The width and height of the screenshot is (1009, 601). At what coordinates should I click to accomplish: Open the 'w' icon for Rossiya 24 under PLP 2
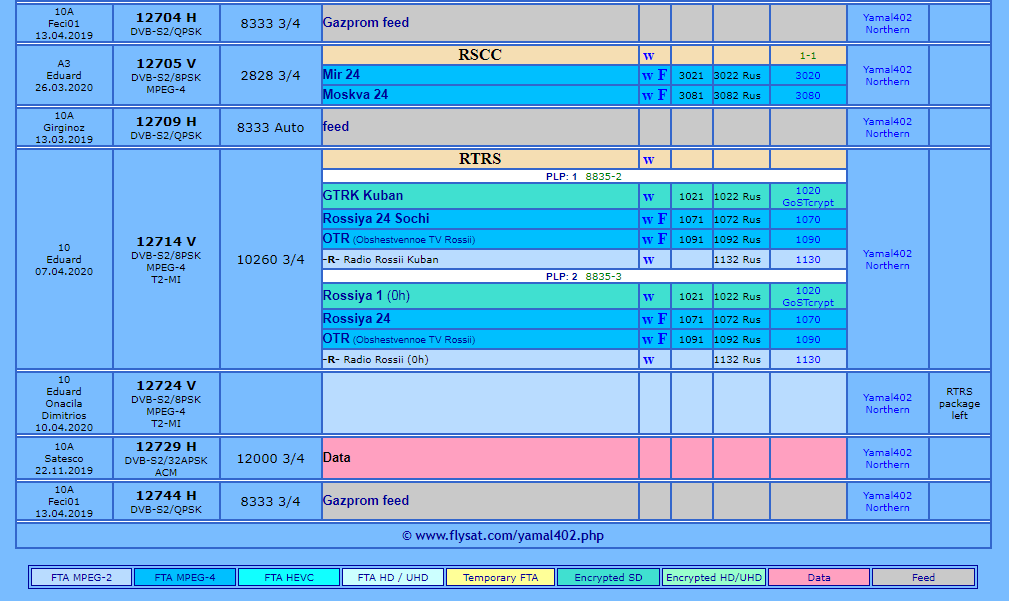point(647,320)
